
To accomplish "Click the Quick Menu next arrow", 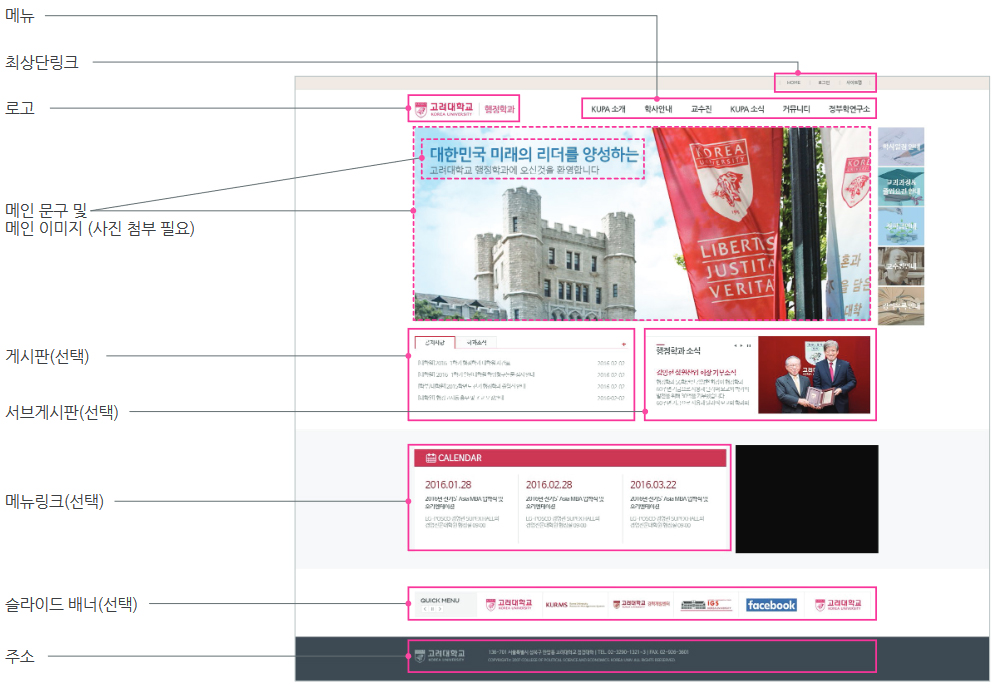I will coord(440,609).
